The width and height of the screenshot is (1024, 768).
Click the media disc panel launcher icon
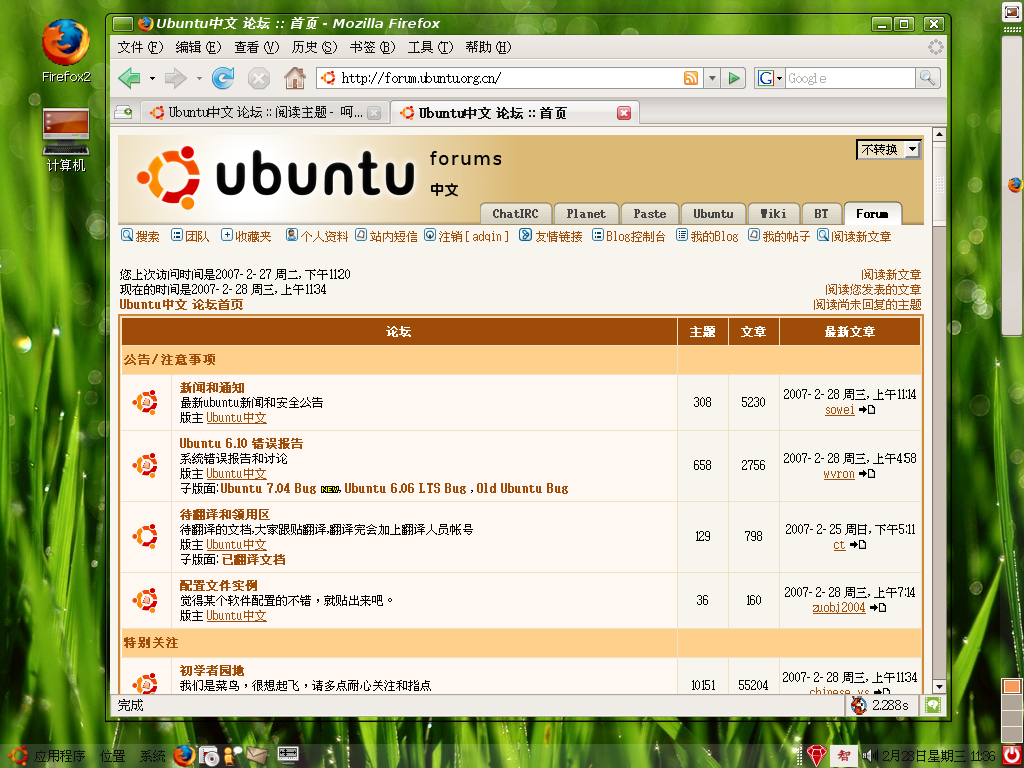pyautogui.click(x=209, y=756)
